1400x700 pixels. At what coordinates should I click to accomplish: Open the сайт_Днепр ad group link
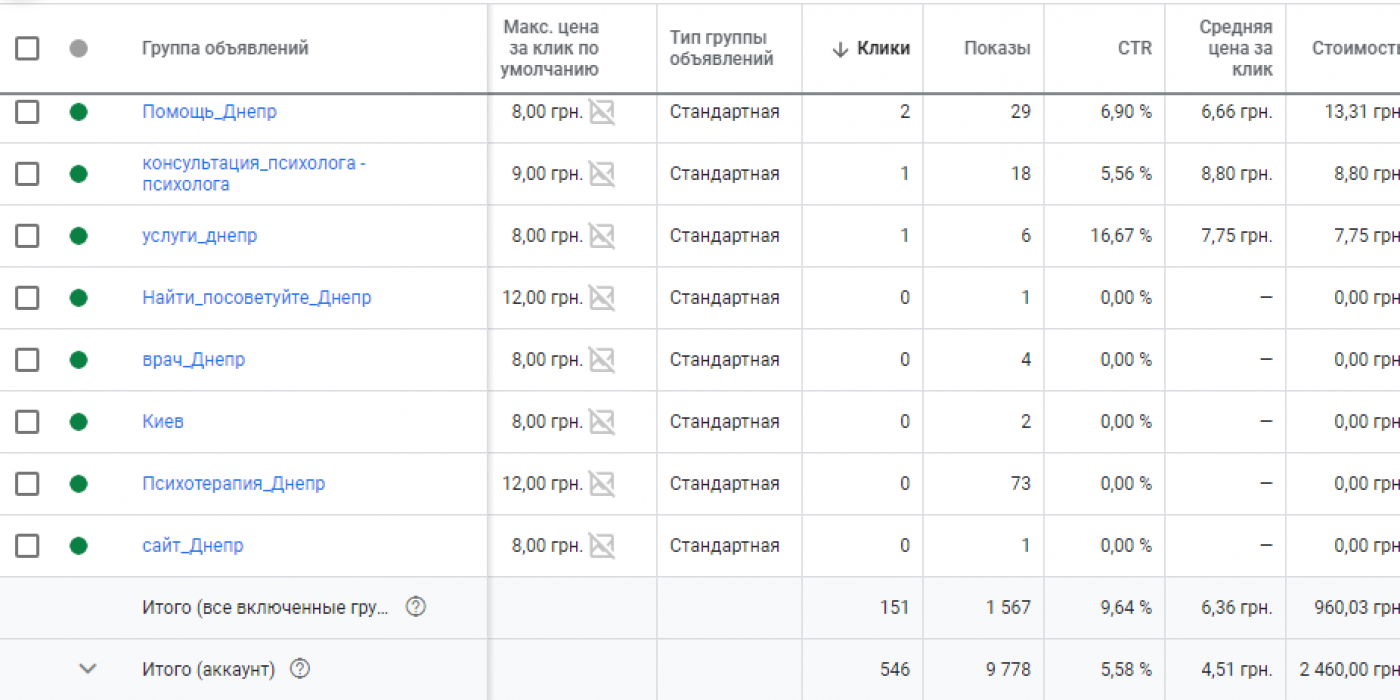click(x=193, y=546)
